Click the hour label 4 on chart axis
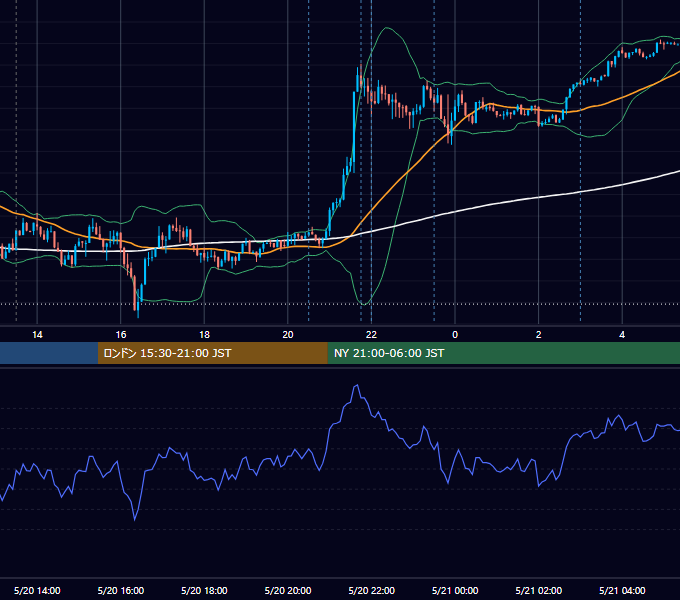Screen dimensions: 680x600 click(622, 335)
